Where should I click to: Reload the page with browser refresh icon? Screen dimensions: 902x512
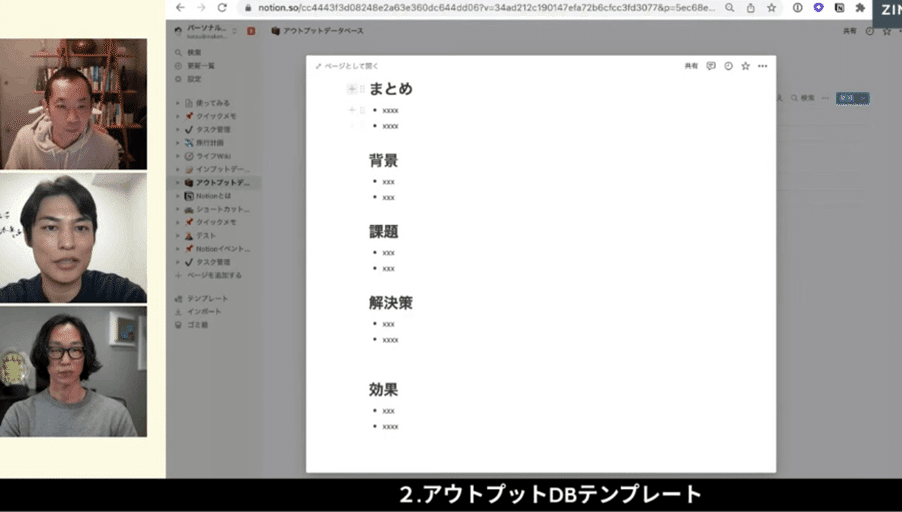pos(221,8)
